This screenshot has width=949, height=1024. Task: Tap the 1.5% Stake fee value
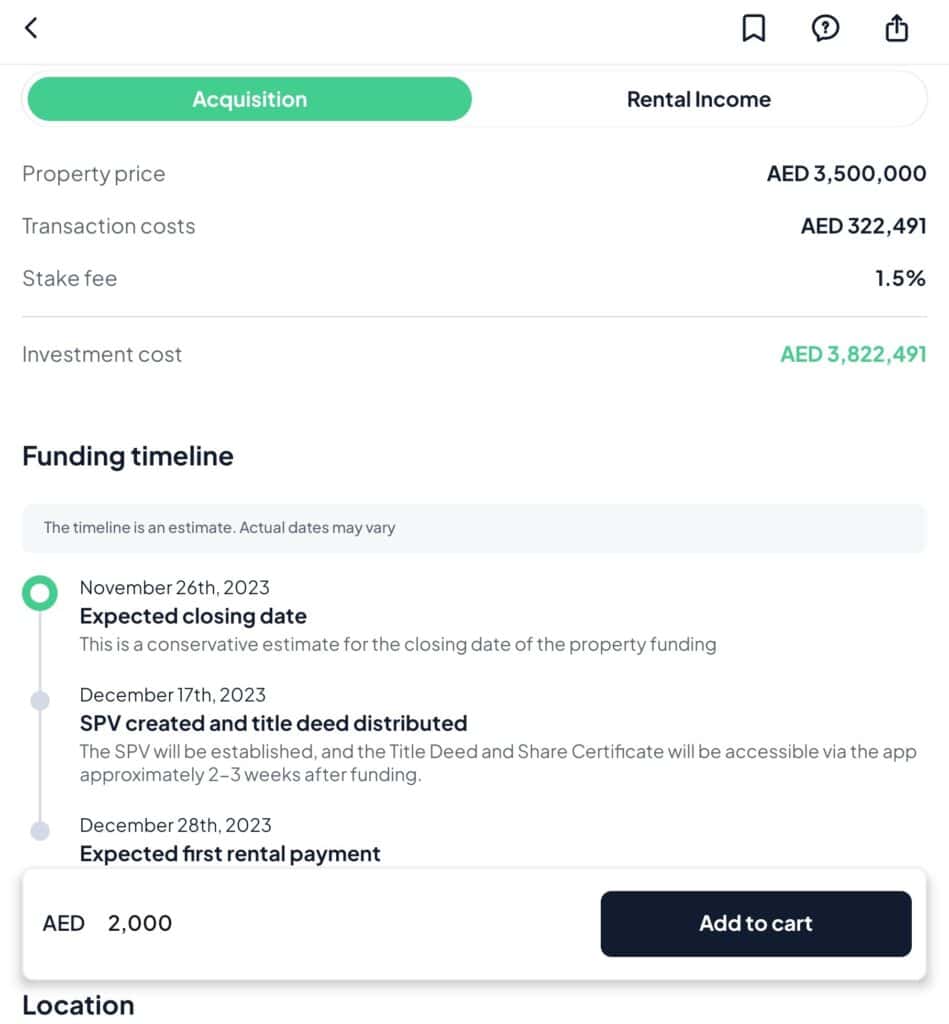coord(900,278)
